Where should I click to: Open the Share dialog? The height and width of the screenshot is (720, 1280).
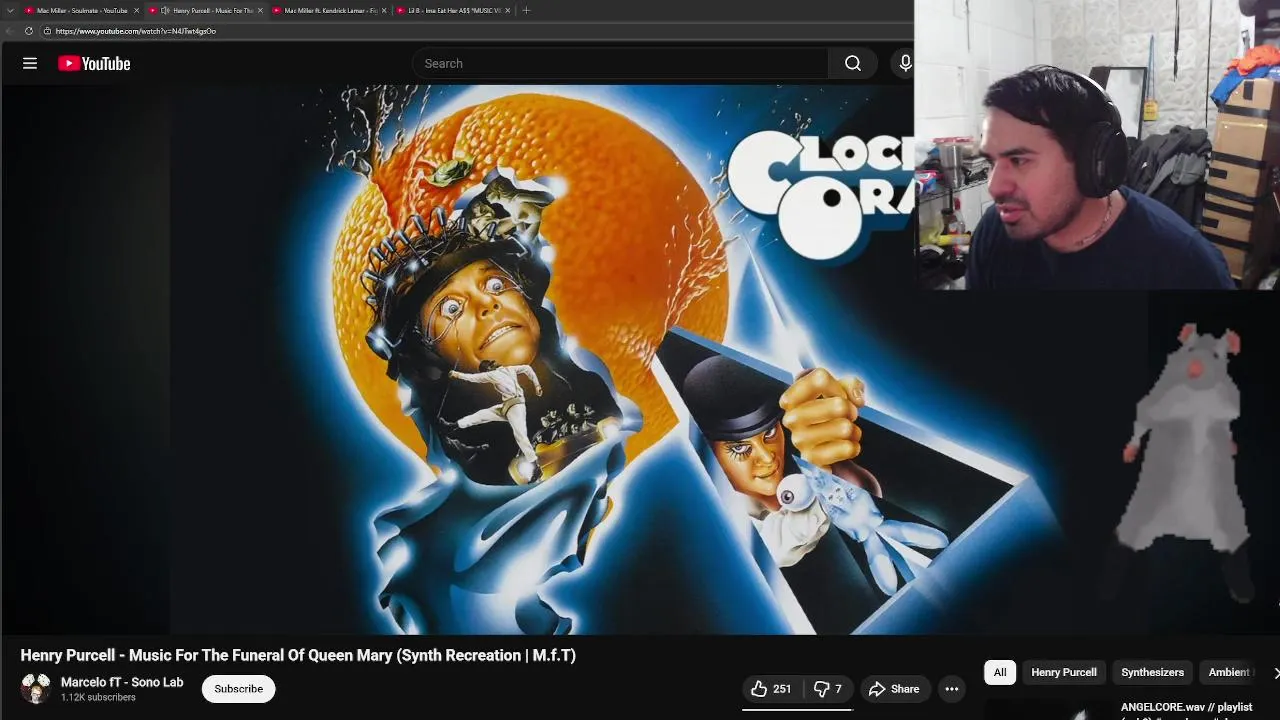pyautogui.click(x=894, y=689)
